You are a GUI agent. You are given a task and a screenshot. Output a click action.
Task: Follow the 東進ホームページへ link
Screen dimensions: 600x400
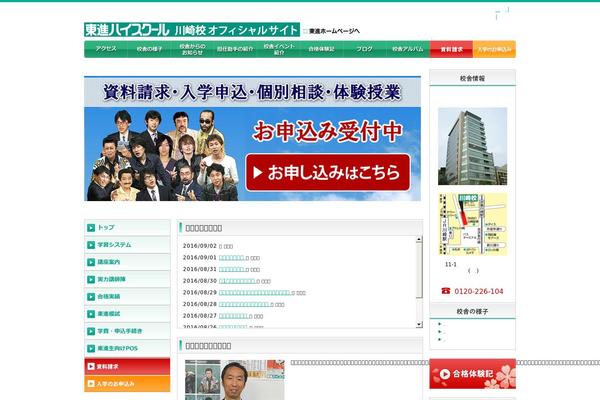point(334,31)
